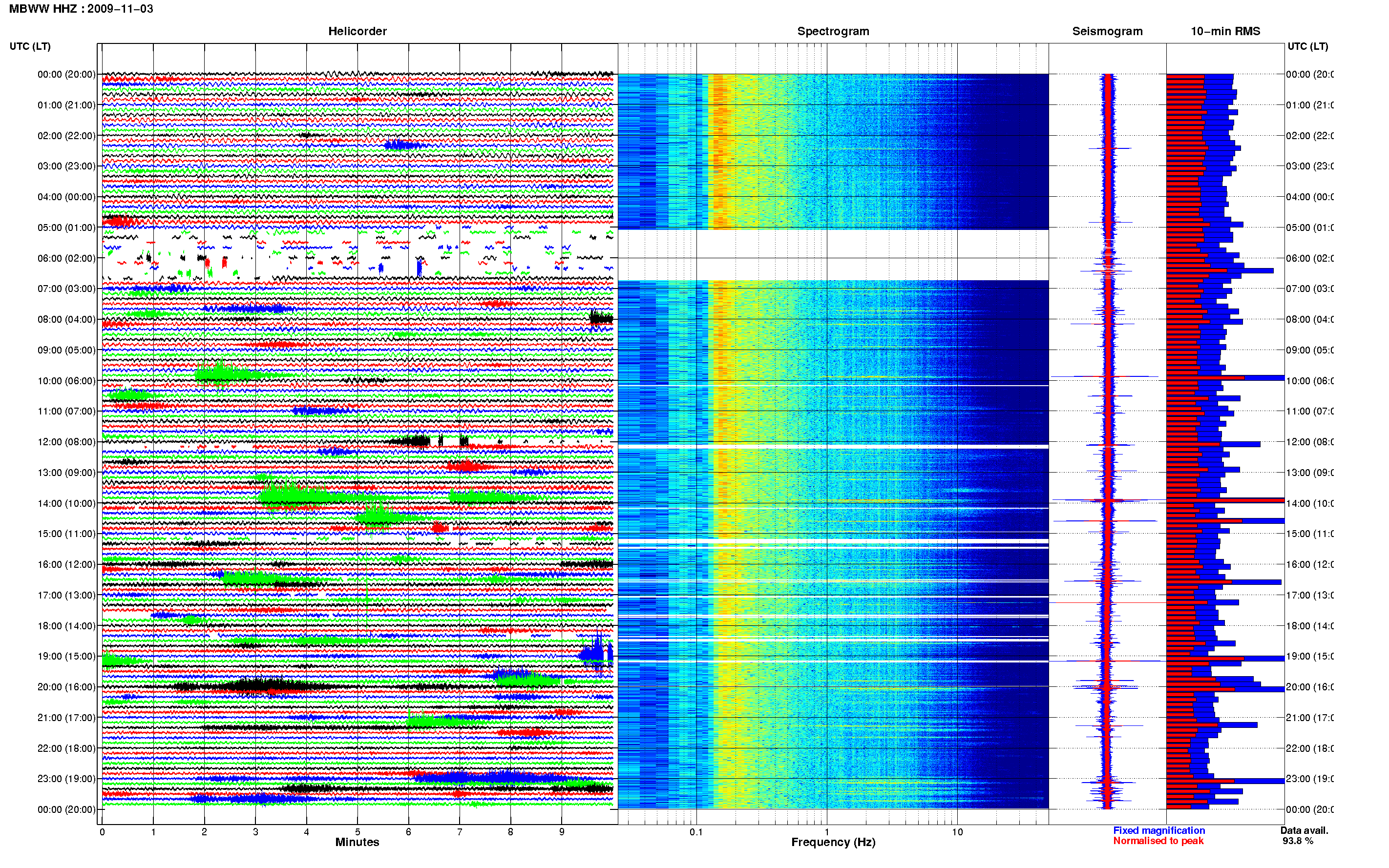Click the Normalised to peak legend text

click(x=1157, y=841)
